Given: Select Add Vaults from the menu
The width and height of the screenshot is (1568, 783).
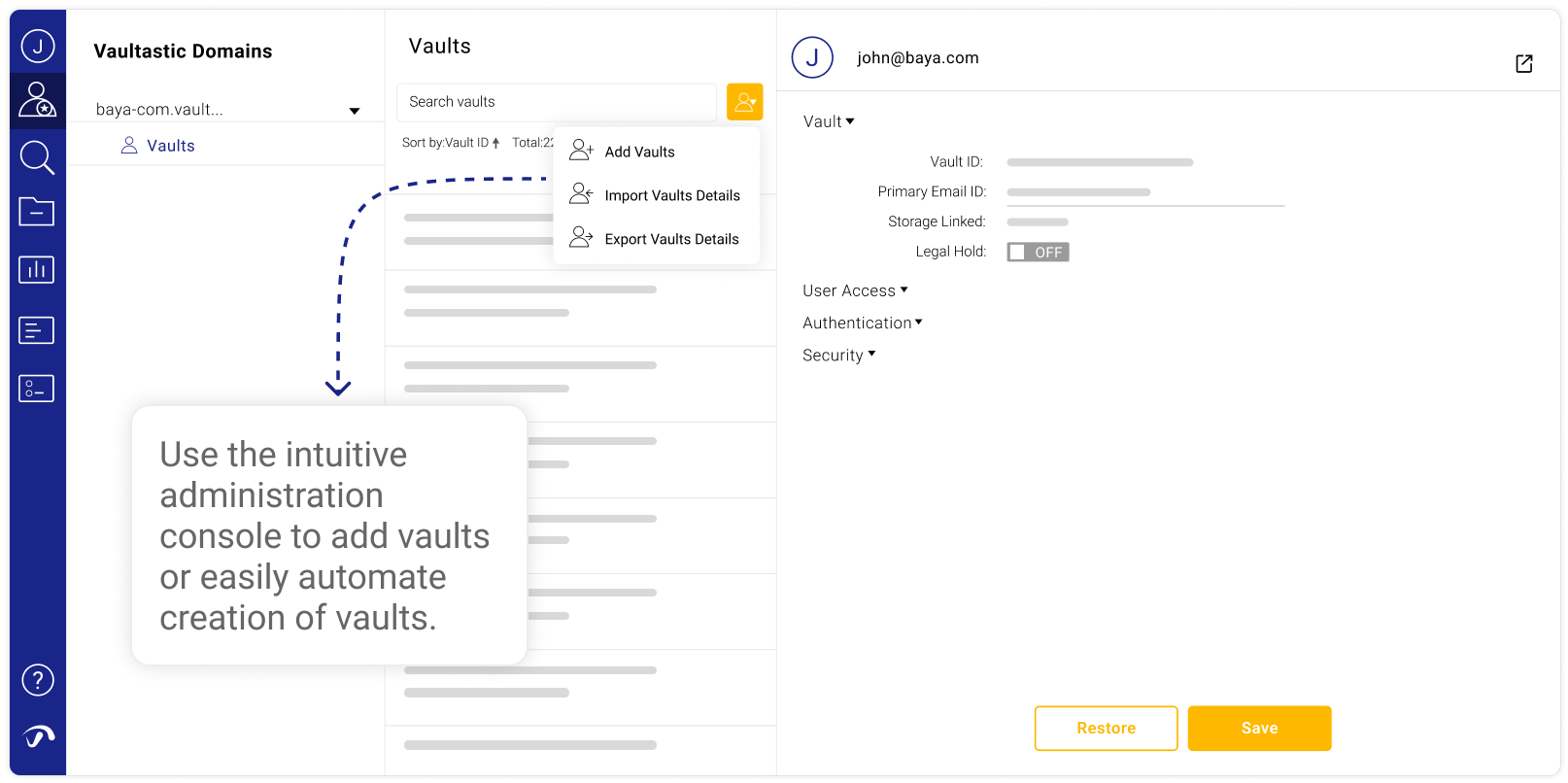Looking at the screenshot, I should 639,152.
